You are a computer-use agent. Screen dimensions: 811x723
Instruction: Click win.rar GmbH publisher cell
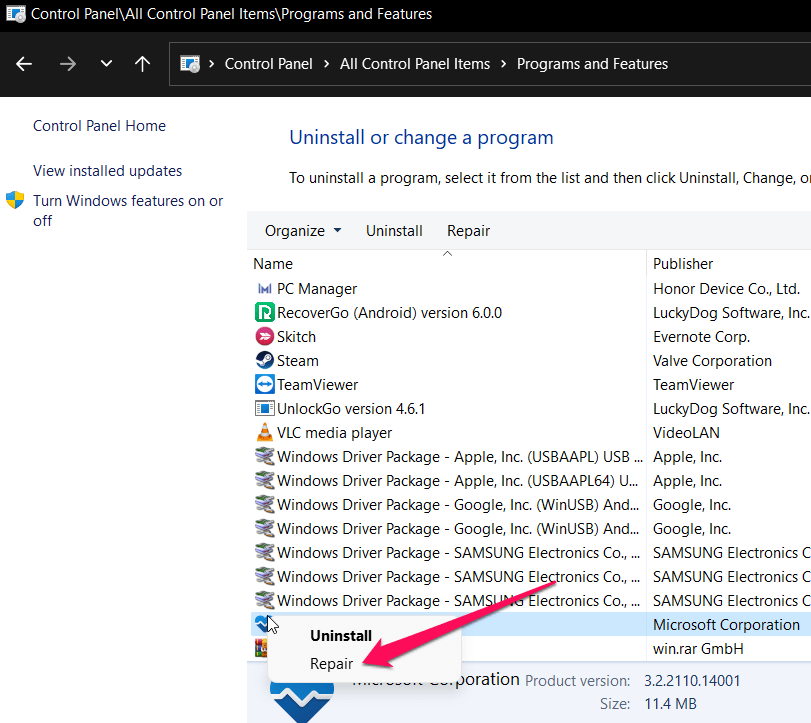click(698, 649)
